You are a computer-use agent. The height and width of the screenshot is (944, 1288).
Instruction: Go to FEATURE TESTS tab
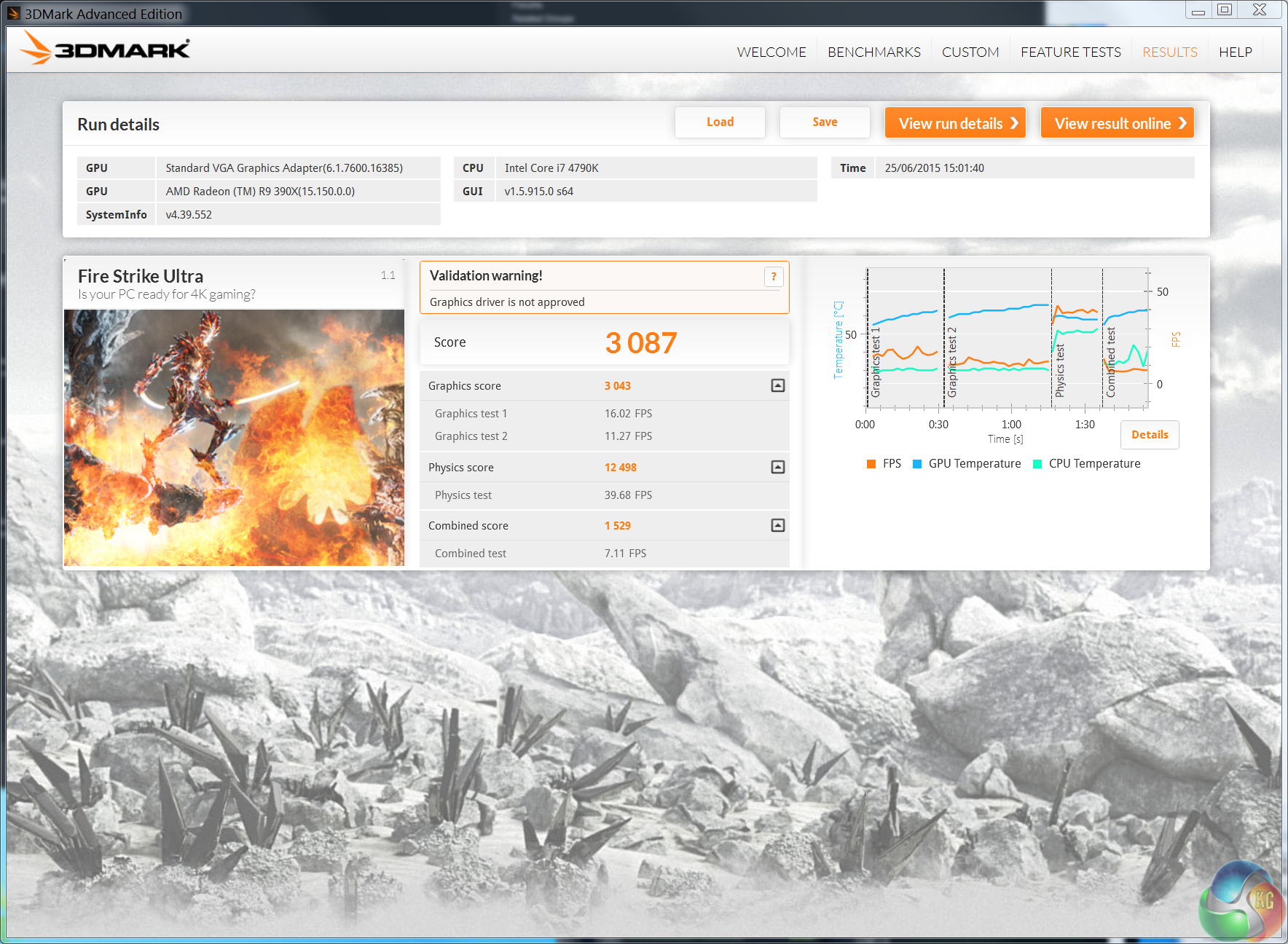point(1070,52)
